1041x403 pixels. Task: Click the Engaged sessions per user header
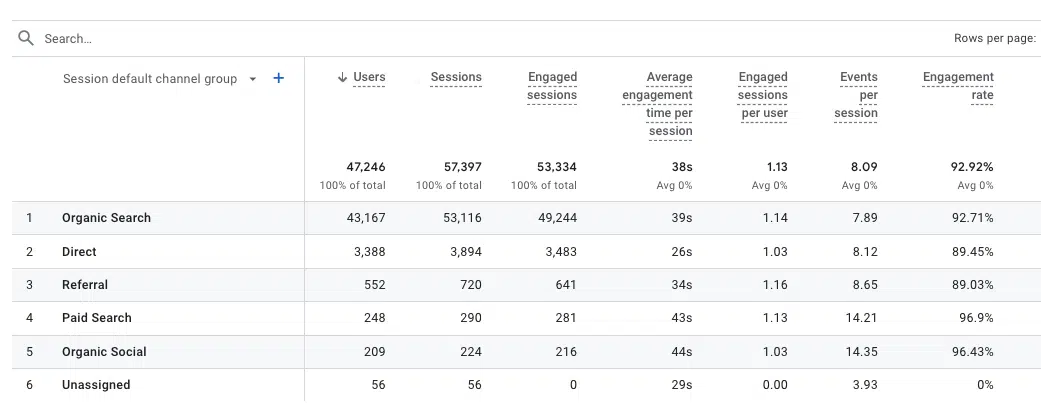pyautogui.click(x=763, y=95)
